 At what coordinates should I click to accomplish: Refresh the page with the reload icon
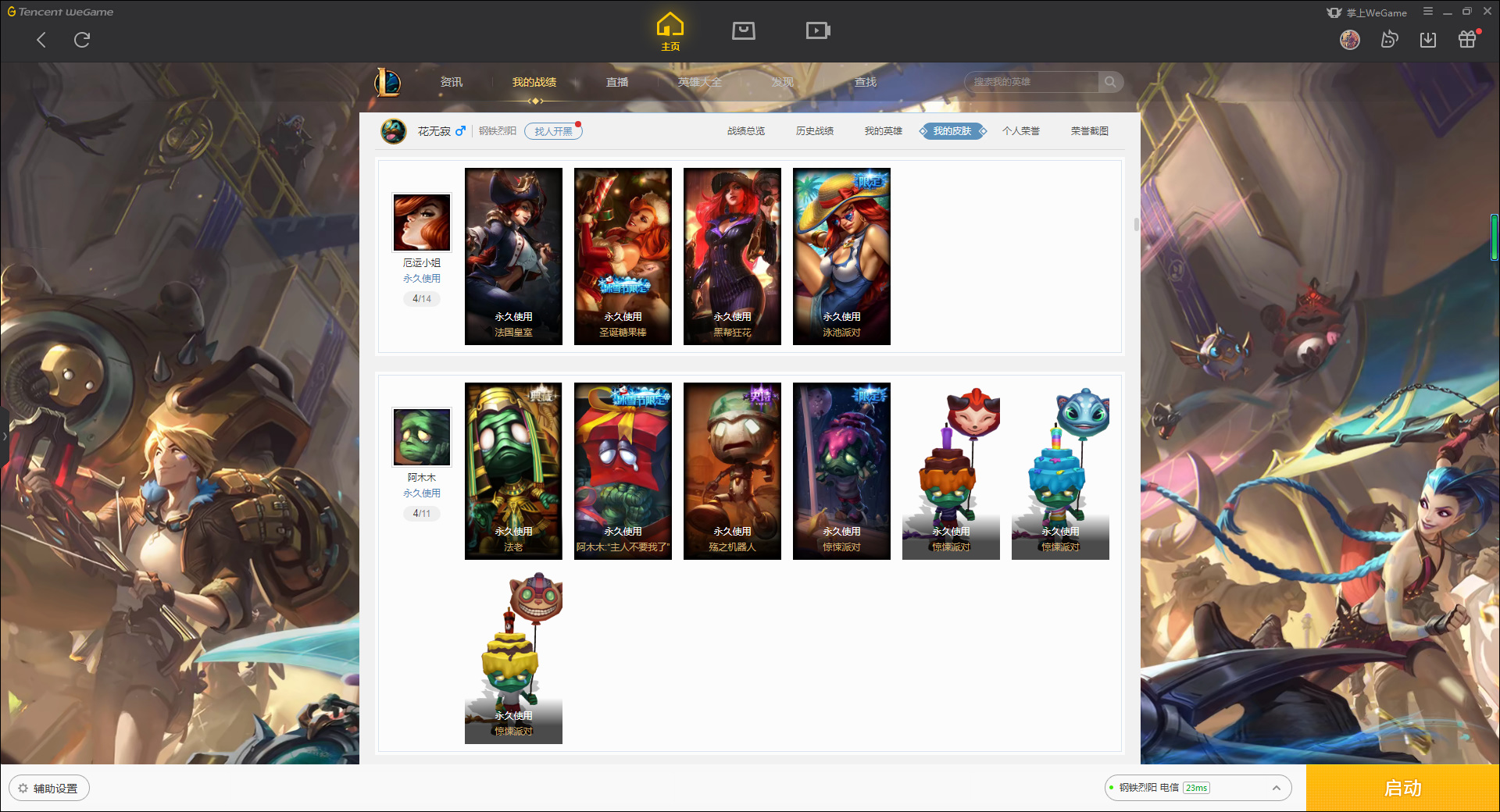coord(82,40)
